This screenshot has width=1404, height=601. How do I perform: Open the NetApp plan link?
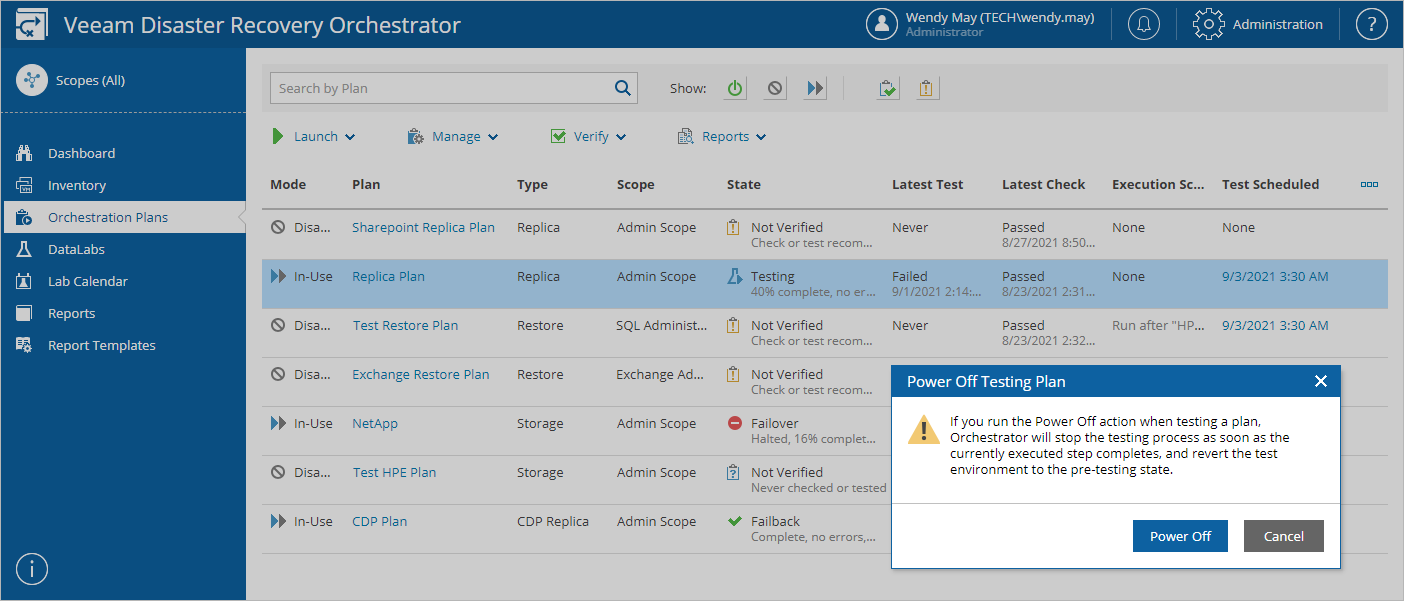pos(375,423)
